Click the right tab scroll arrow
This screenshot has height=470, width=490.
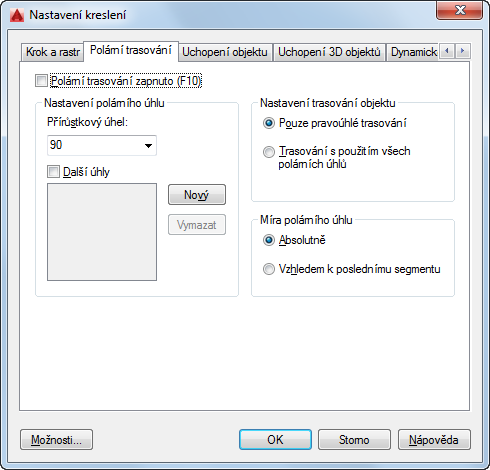pyautogui.click(x=462, y=51)
